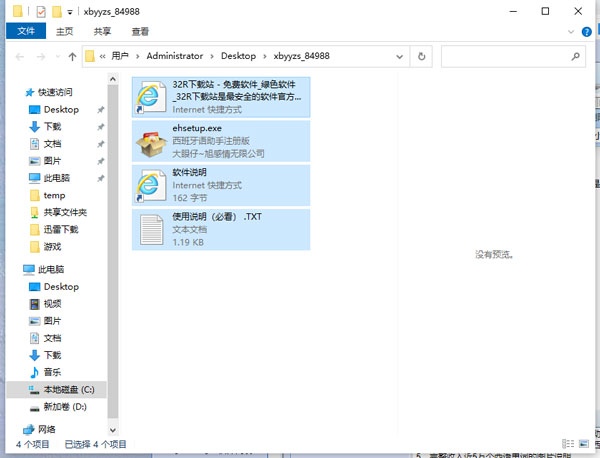The image size is (600, 458).
Task: Click the Administrator breadcrumb segment
Action: coord(174,56)
